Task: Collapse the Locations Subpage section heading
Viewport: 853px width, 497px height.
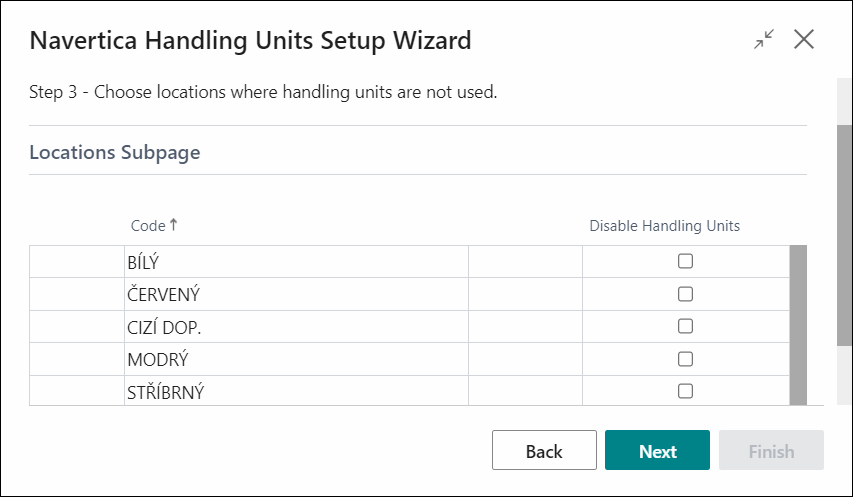Action: coord(115,152)
